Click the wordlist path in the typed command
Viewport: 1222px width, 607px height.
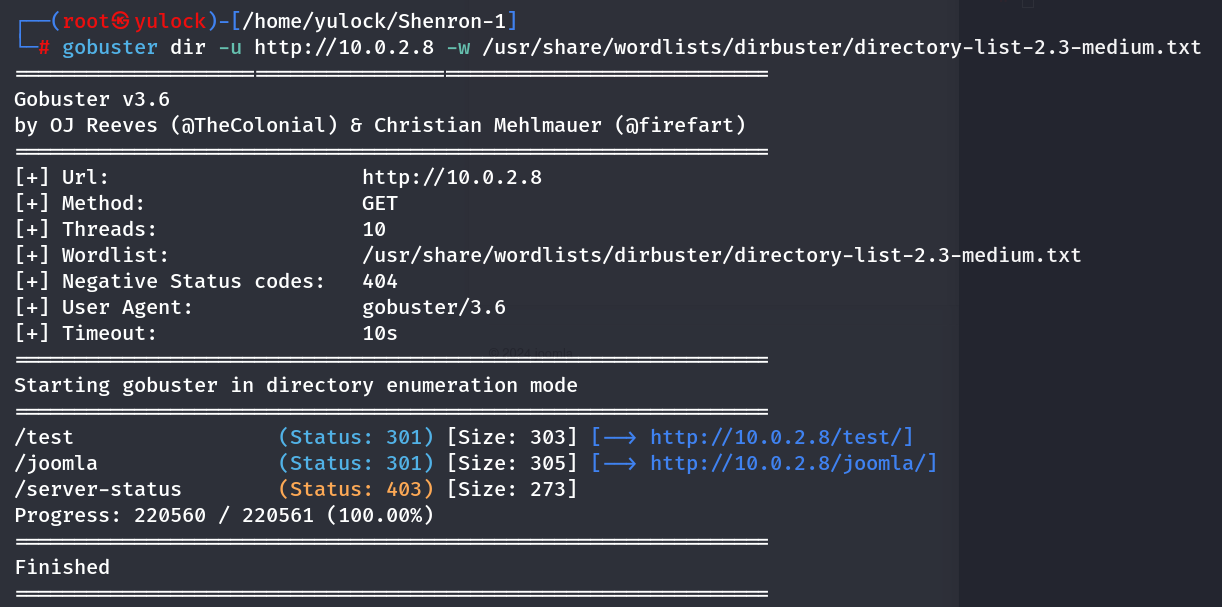pos(841,47)
